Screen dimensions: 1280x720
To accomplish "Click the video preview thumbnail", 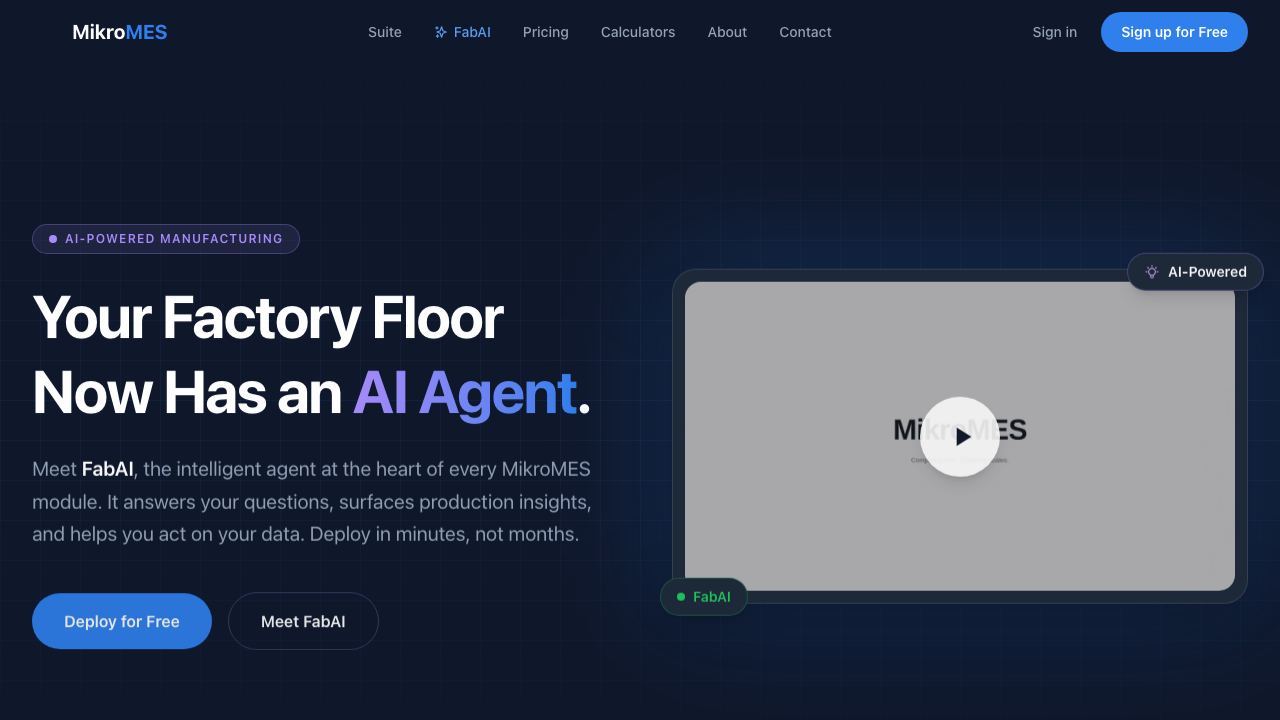I will coord(960,436).
